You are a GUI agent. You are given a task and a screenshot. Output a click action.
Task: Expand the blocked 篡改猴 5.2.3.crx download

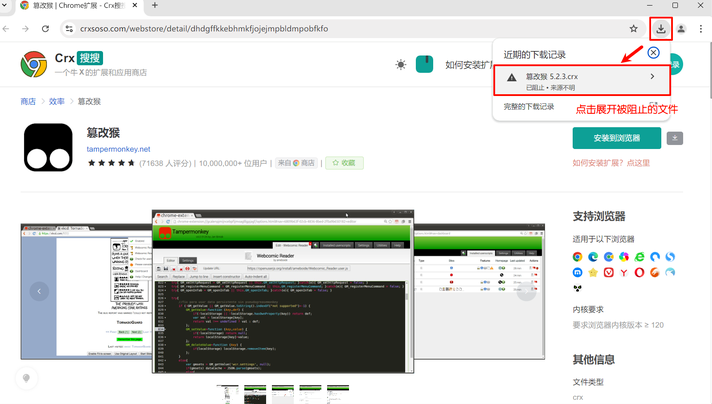(x=652, y=77)
